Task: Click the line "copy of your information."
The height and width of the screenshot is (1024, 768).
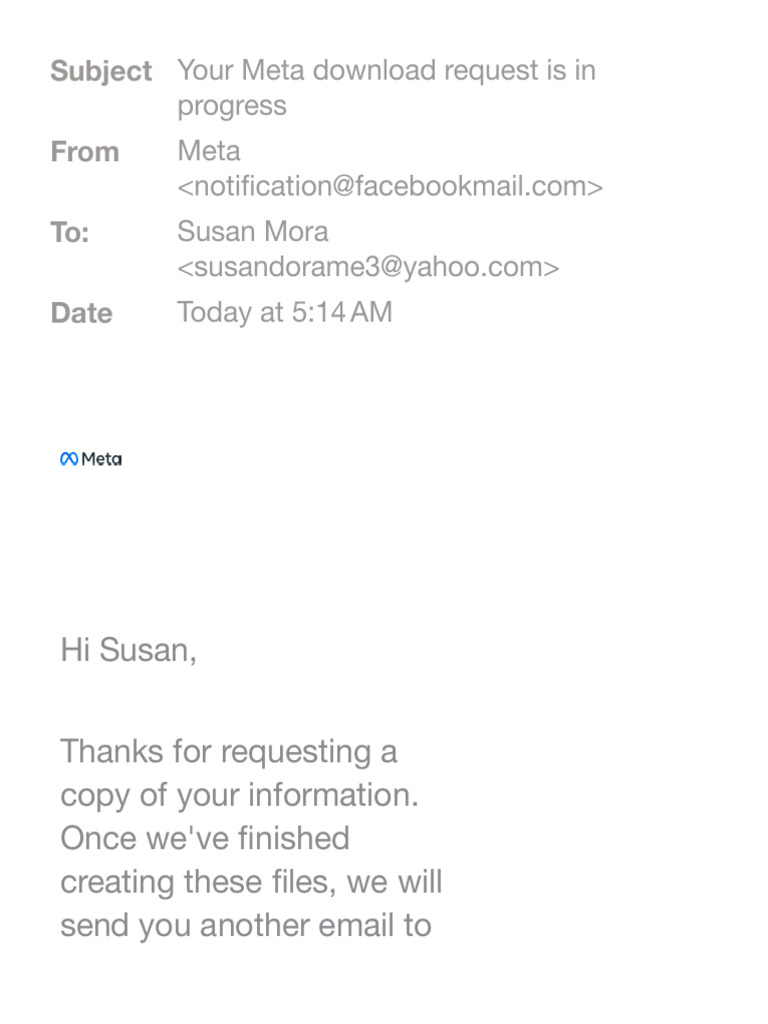Action: pyautogui.click(x=240, y=796)
